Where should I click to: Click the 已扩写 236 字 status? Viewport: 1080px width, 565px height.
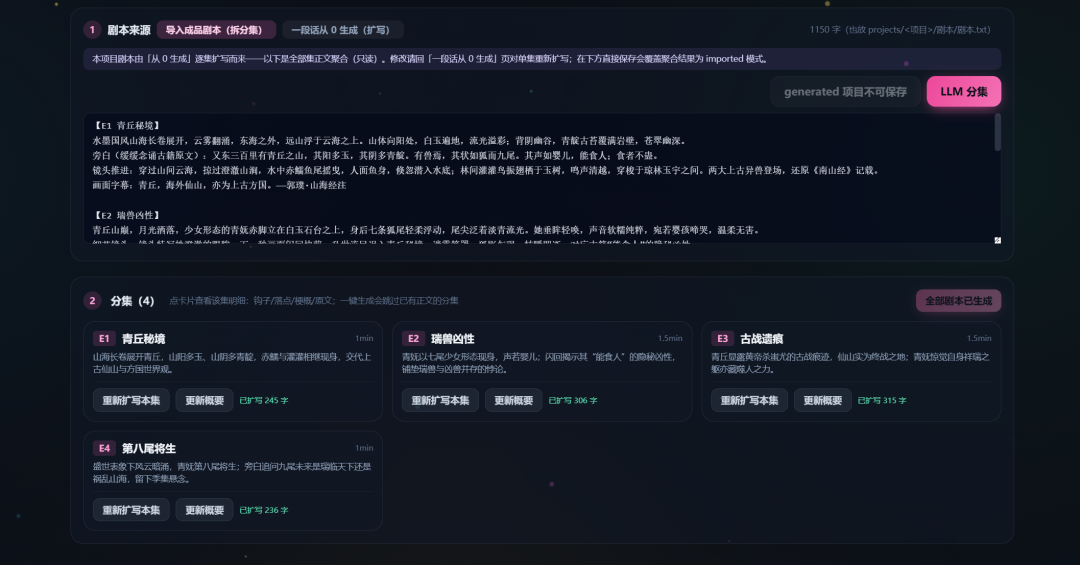[264, 510]
